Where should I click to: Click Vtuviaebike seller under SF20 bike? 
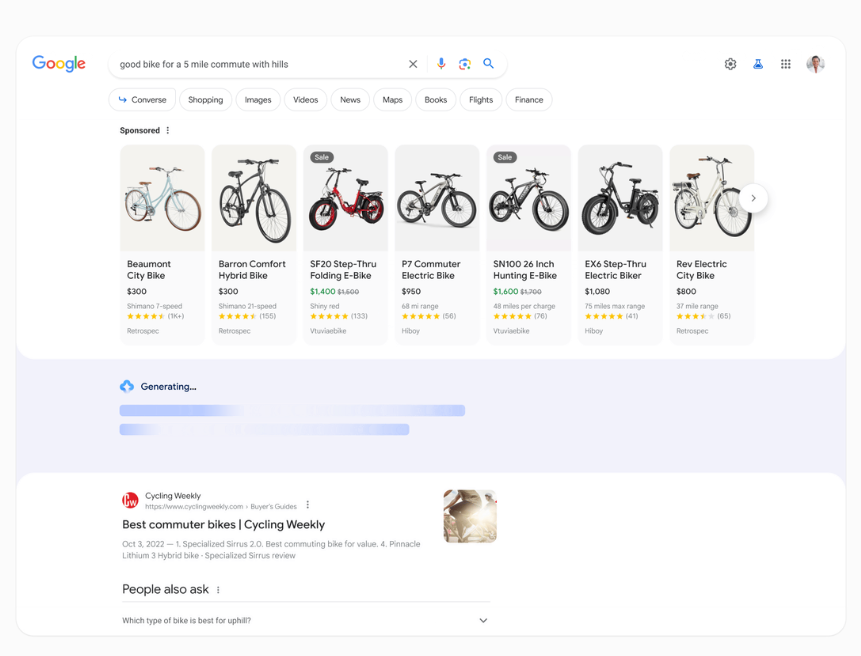[328, 331]
